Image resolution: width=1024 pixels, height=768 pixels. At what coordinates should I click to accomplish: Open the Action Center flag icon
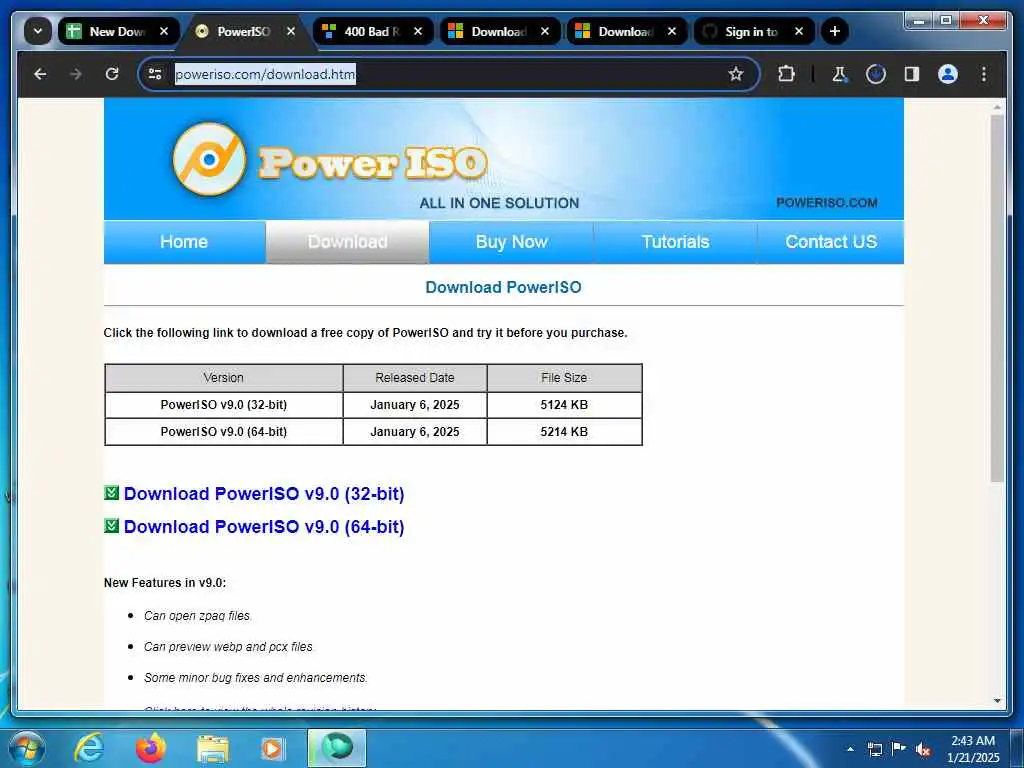coord(899,749)
